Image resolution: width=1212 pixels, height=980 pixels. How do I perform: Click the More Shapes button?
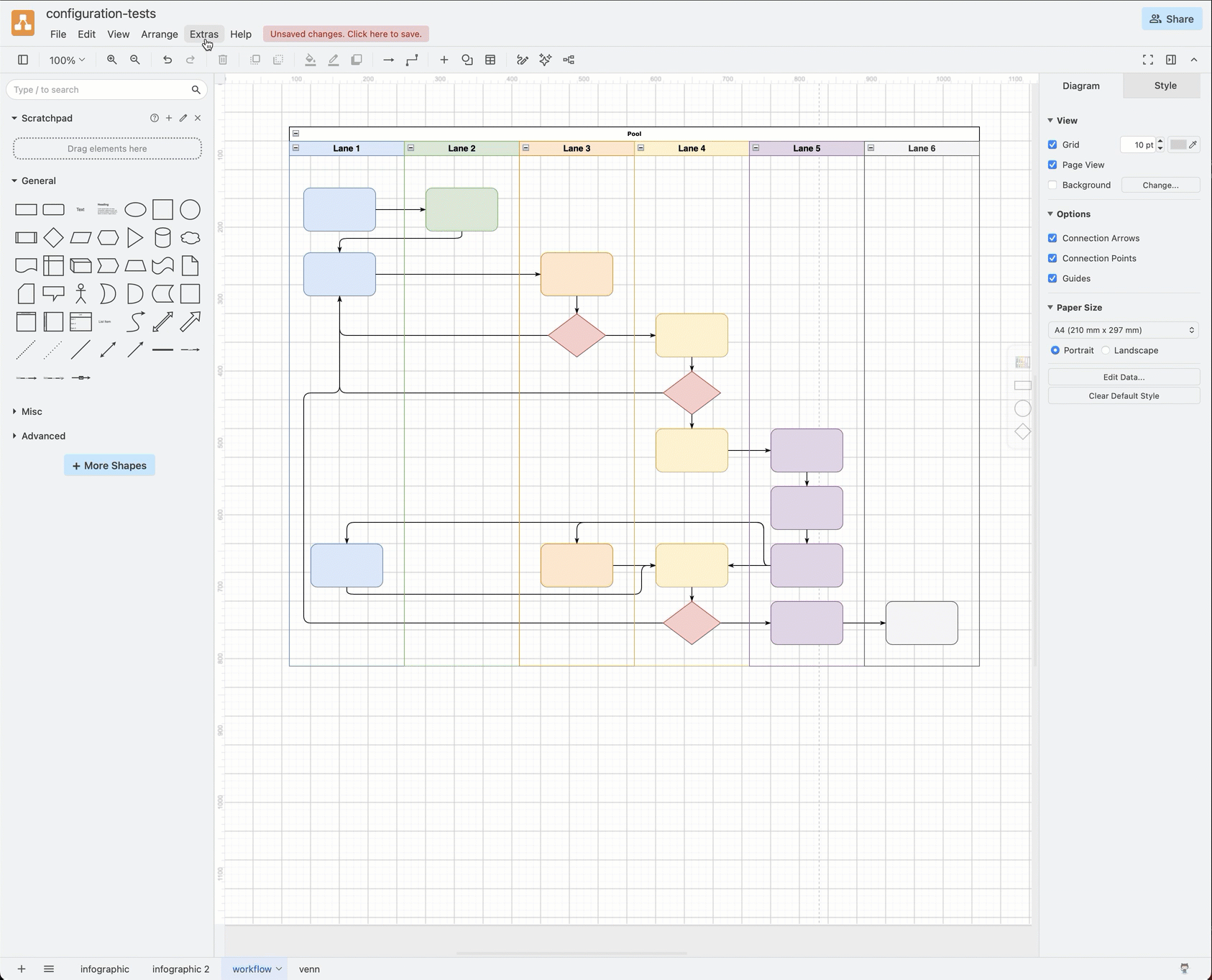coord(109,465)
